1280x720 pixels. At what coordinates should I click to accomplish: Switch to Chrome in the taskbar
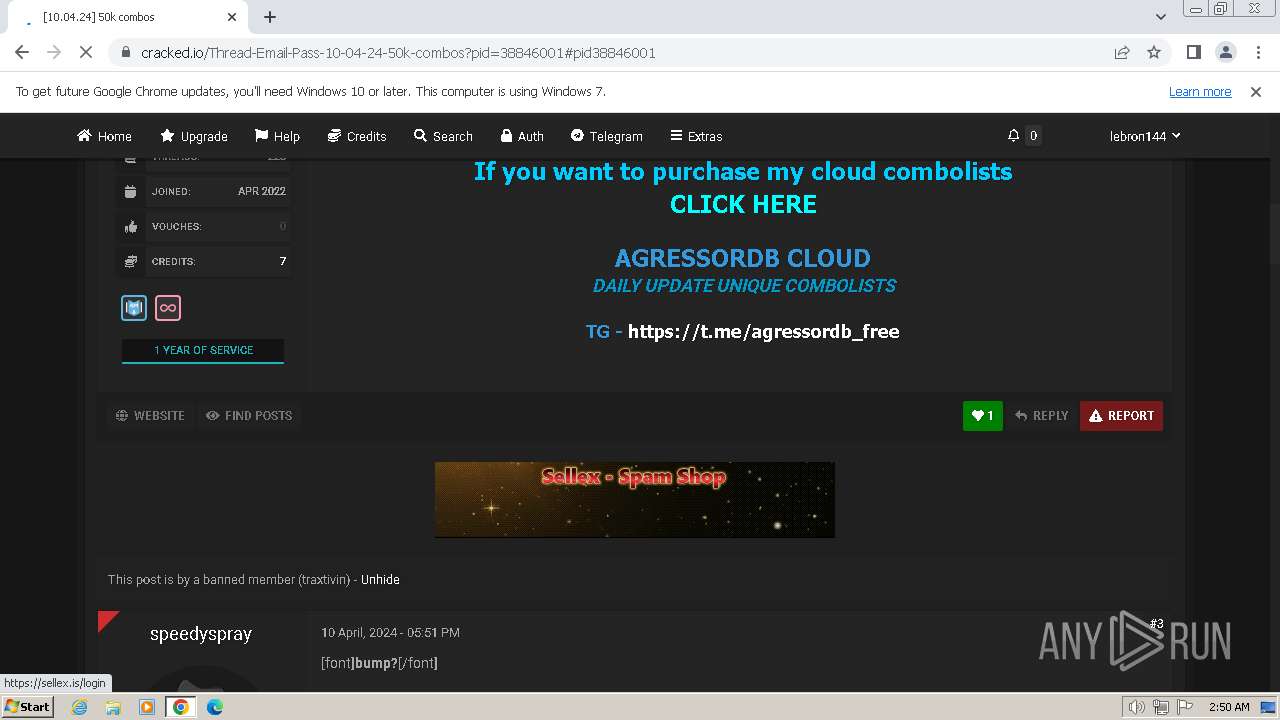pos(181,707)
